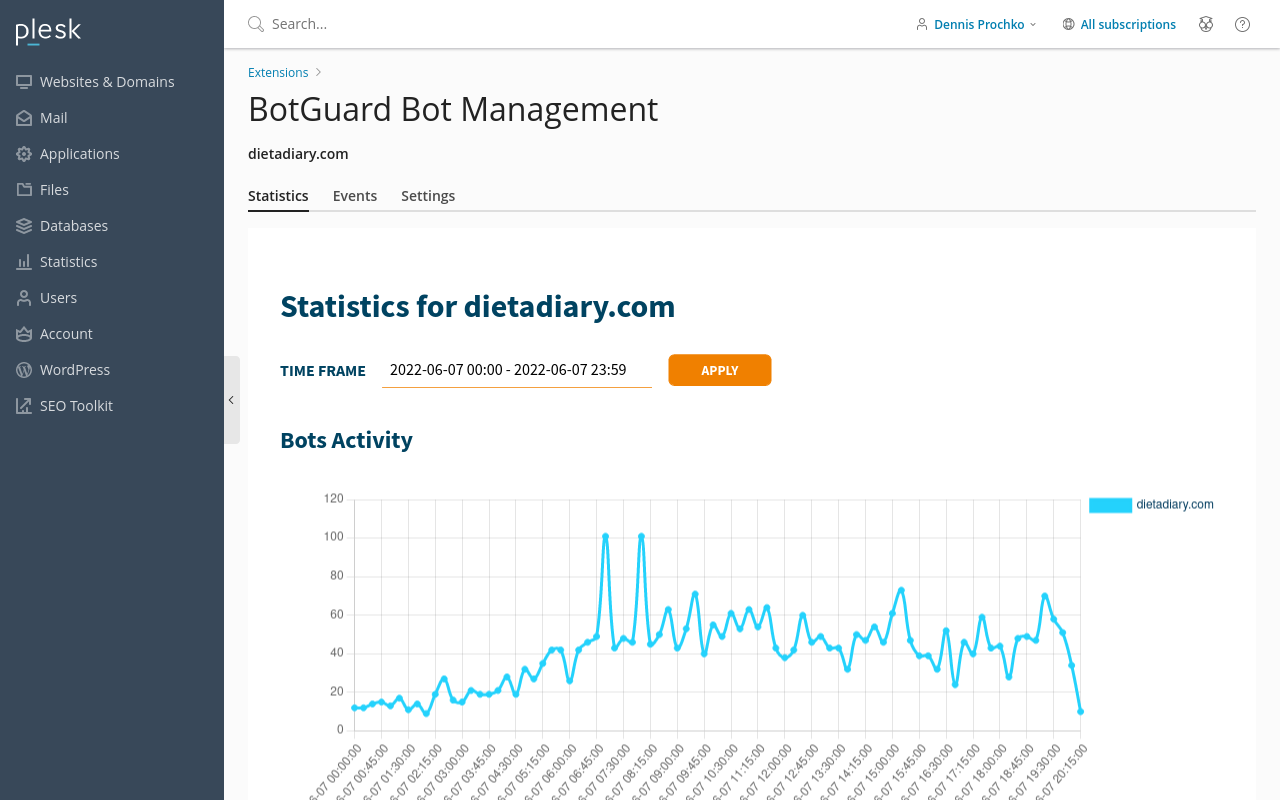The height and width of the screenshot is (800, 1280).
Task: Click the BotGuard Bot Management title
Action: click(453, 109)
